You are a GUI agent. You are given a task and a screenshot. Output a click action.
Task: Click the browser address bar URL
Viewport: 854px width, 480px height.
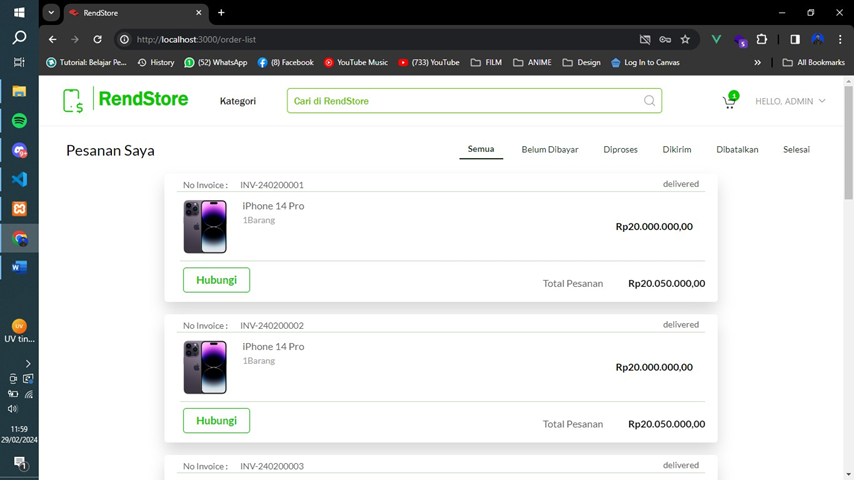[196, 39]
